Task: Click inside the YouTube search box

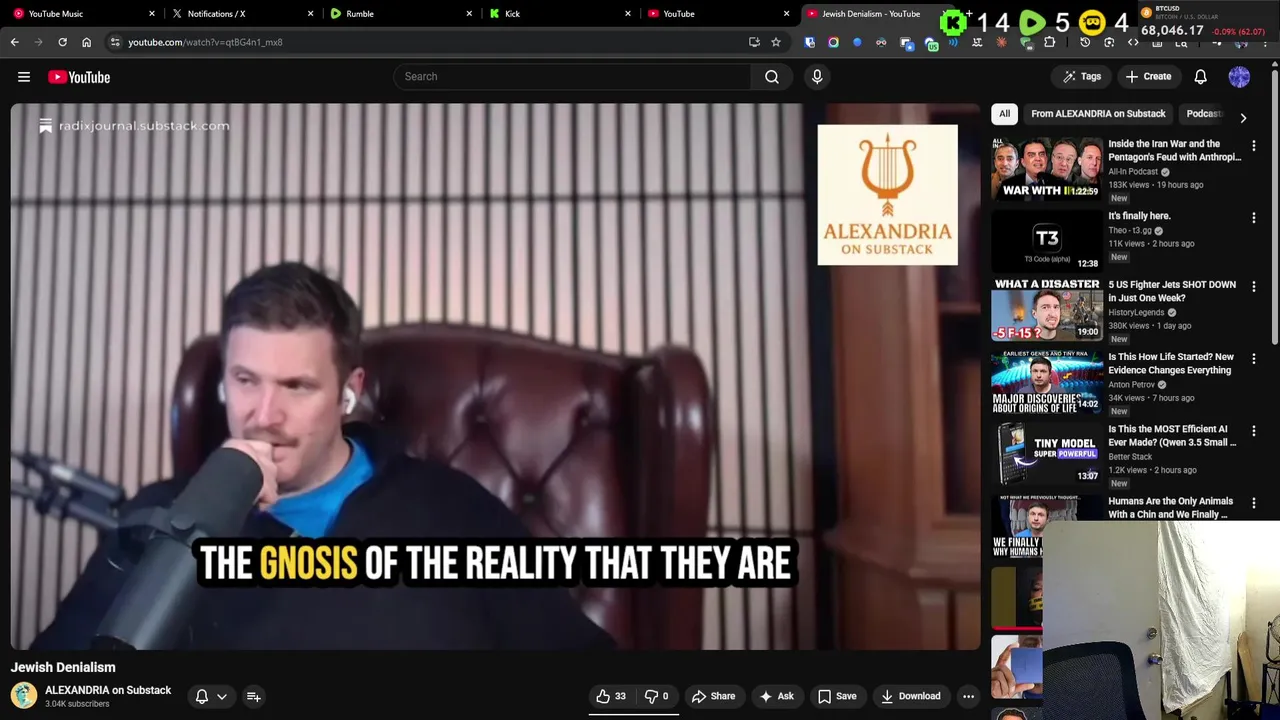Action: pyautogui.click(x=572, y=76)
